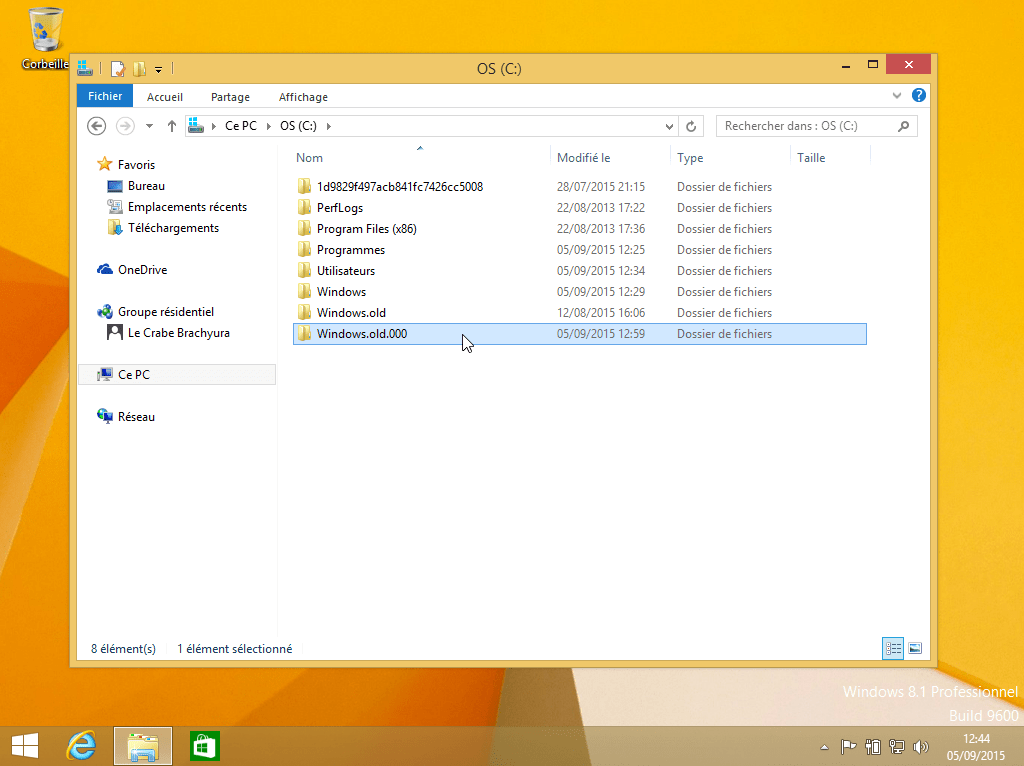Go up one level with Up arrow

(172, 126)
